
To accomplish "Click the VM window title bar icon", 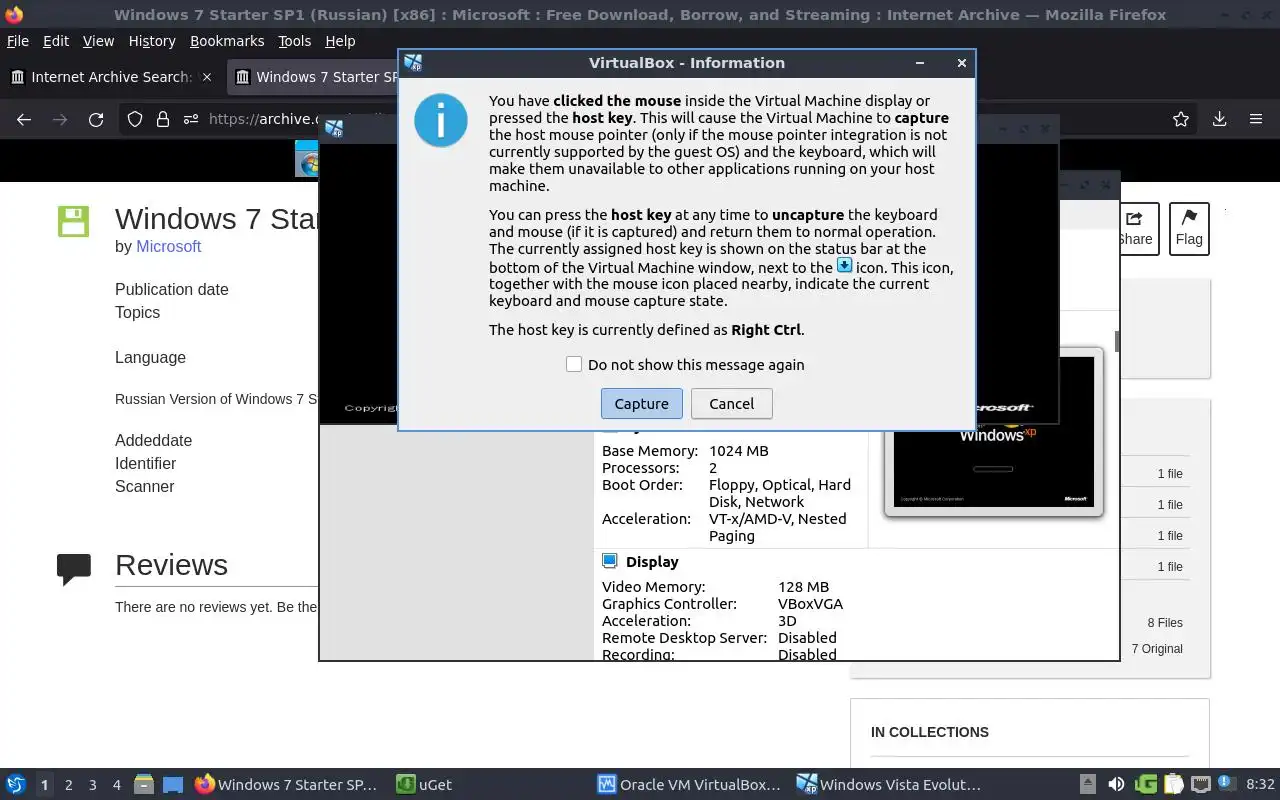I will pyautogui.click(x=334, y=129).
